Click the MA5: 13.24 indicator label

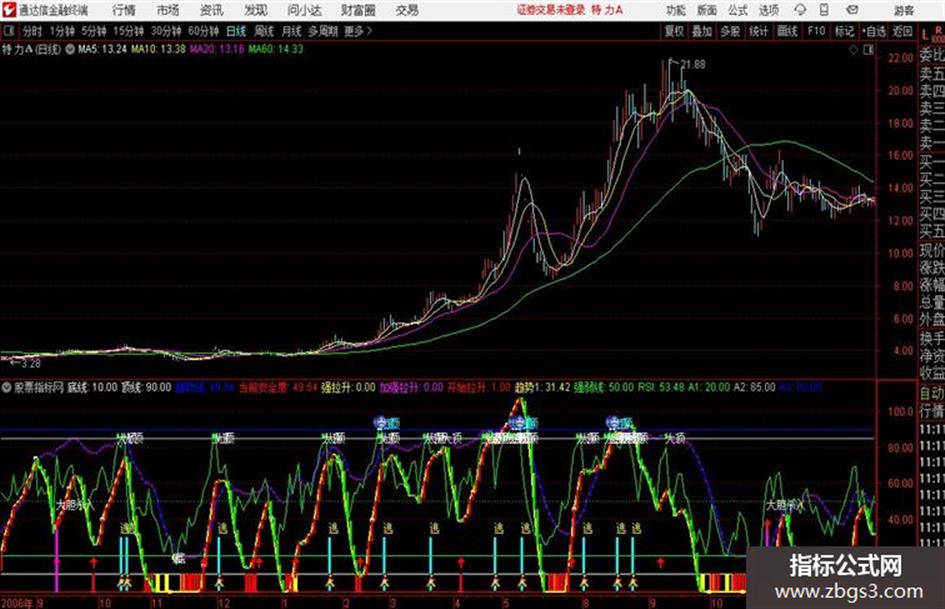click(102, 49)
